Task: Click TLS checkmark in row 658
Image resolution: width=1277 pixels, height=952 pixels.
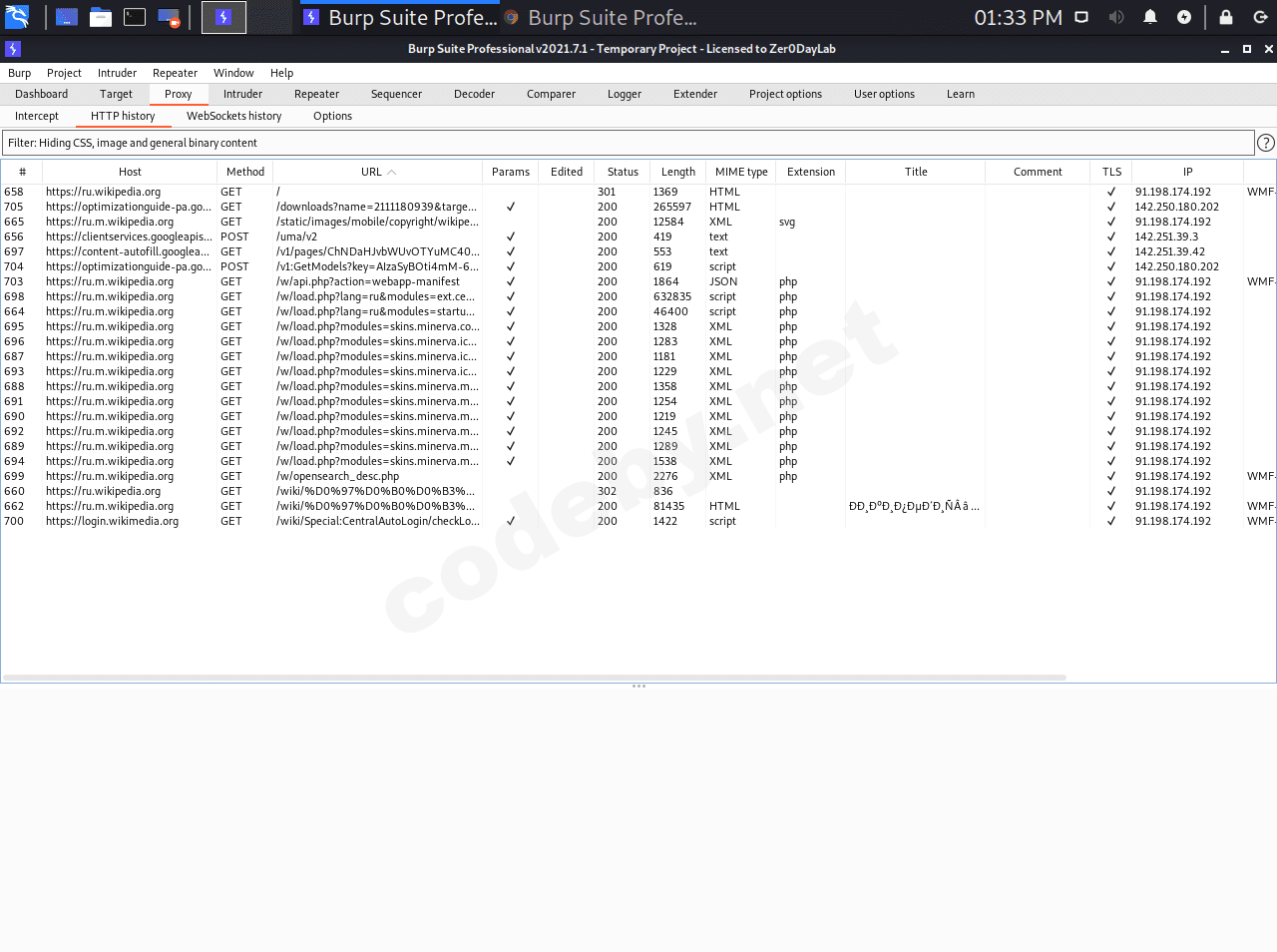Action: (1111, 192)
